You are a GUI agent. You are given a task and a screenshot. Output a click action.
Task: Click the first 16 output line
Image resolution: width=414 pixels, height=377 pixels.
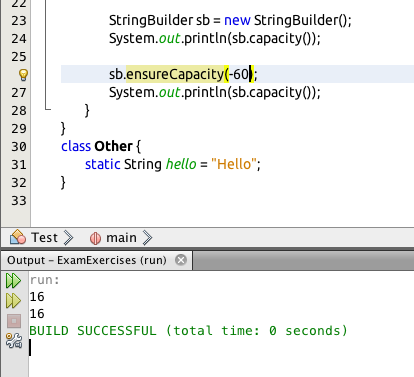point(37,297)
